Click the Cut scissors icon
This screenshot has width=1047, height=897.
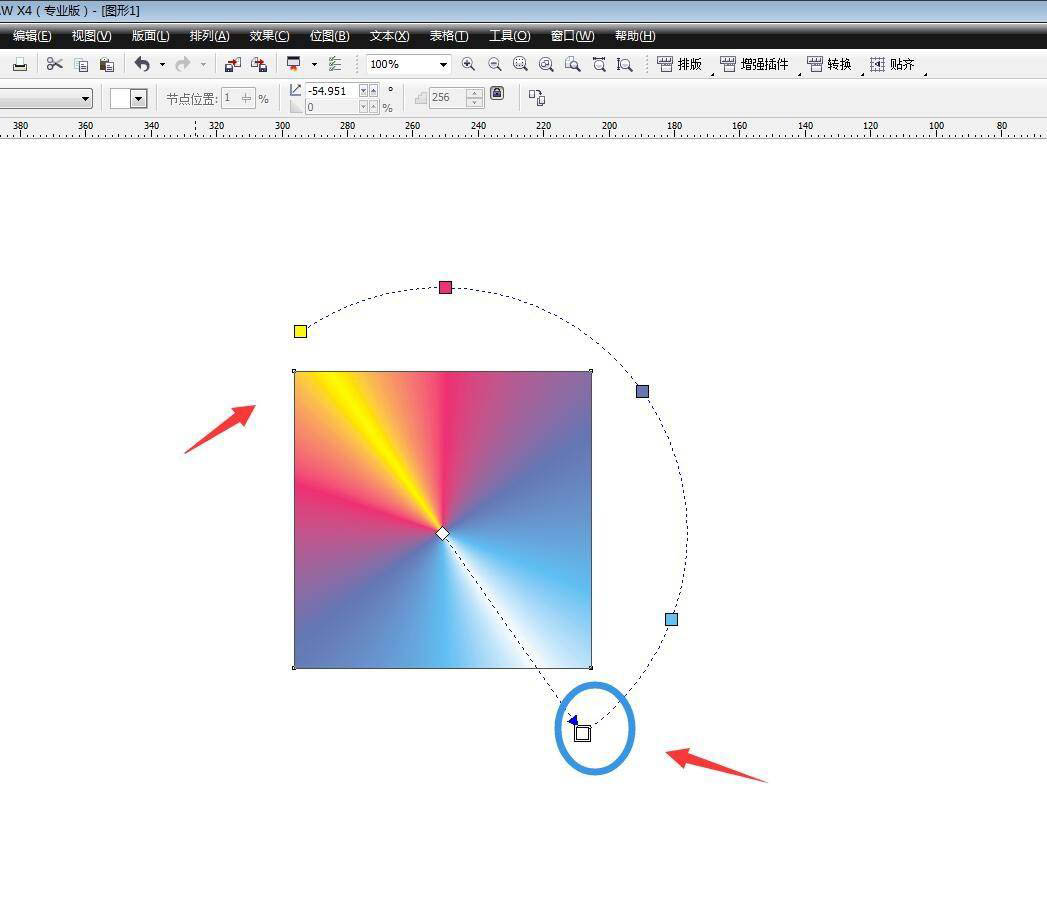tap(54, 64)
